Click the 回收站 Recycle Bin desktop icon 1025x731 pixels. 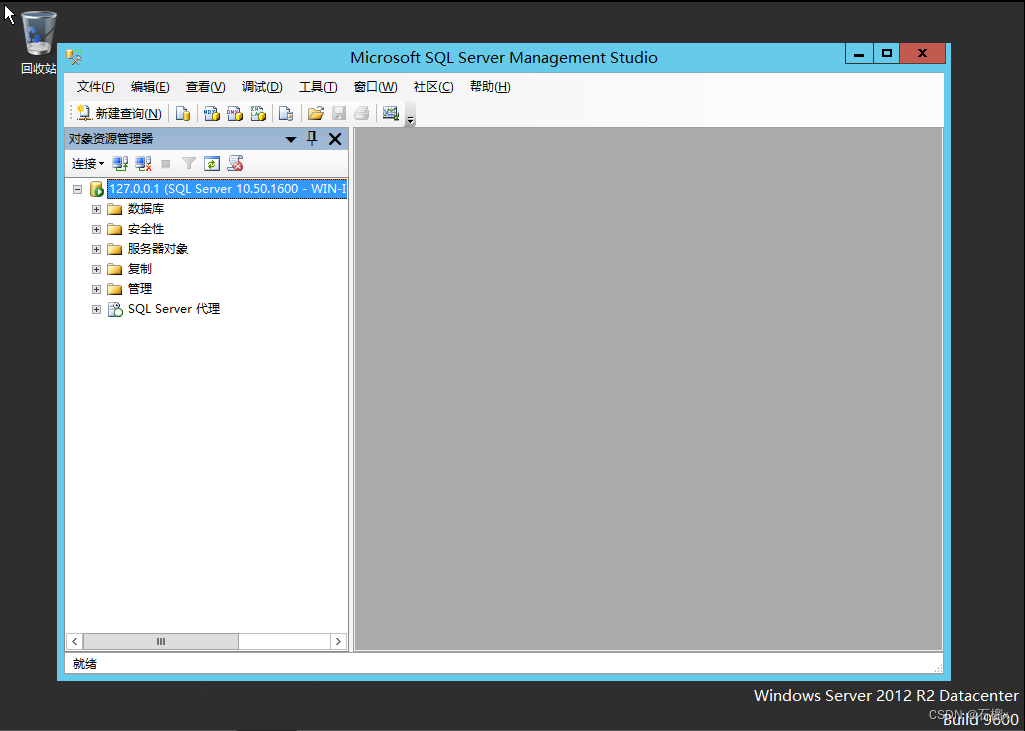pos(39,42)
